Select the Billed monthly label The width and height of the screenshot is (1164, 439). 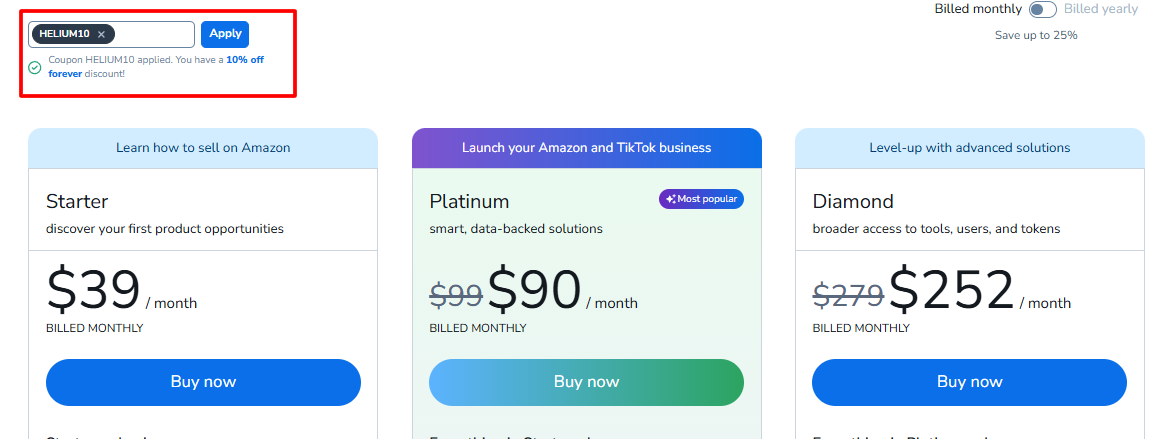pyautogui.click(x=978, y=9)
